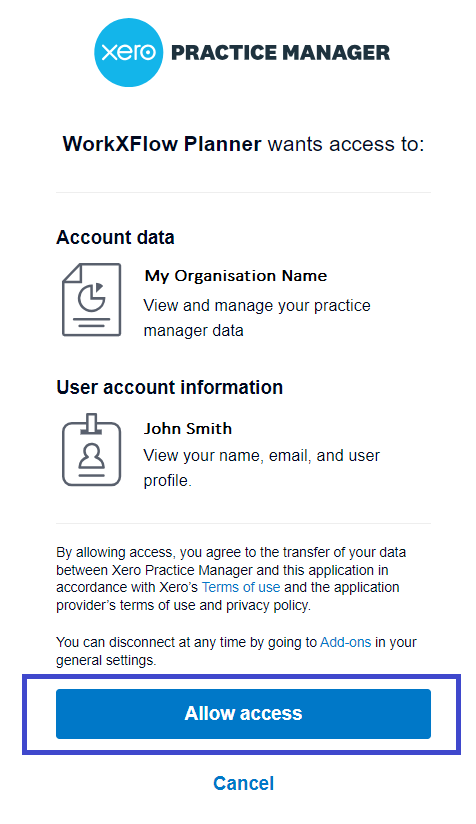Open Xero's Terms of use link
Image resolution: width=476 pixels, height=824 pixels.
pyautogui.click(x=241, y=587)
